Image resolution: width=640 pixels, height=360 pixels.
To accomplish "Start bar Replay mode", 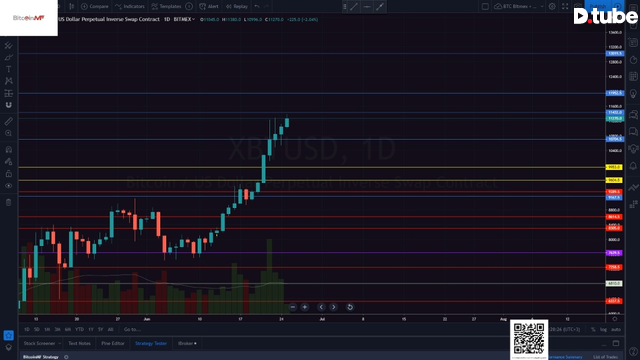I will [x=237, y=7].
